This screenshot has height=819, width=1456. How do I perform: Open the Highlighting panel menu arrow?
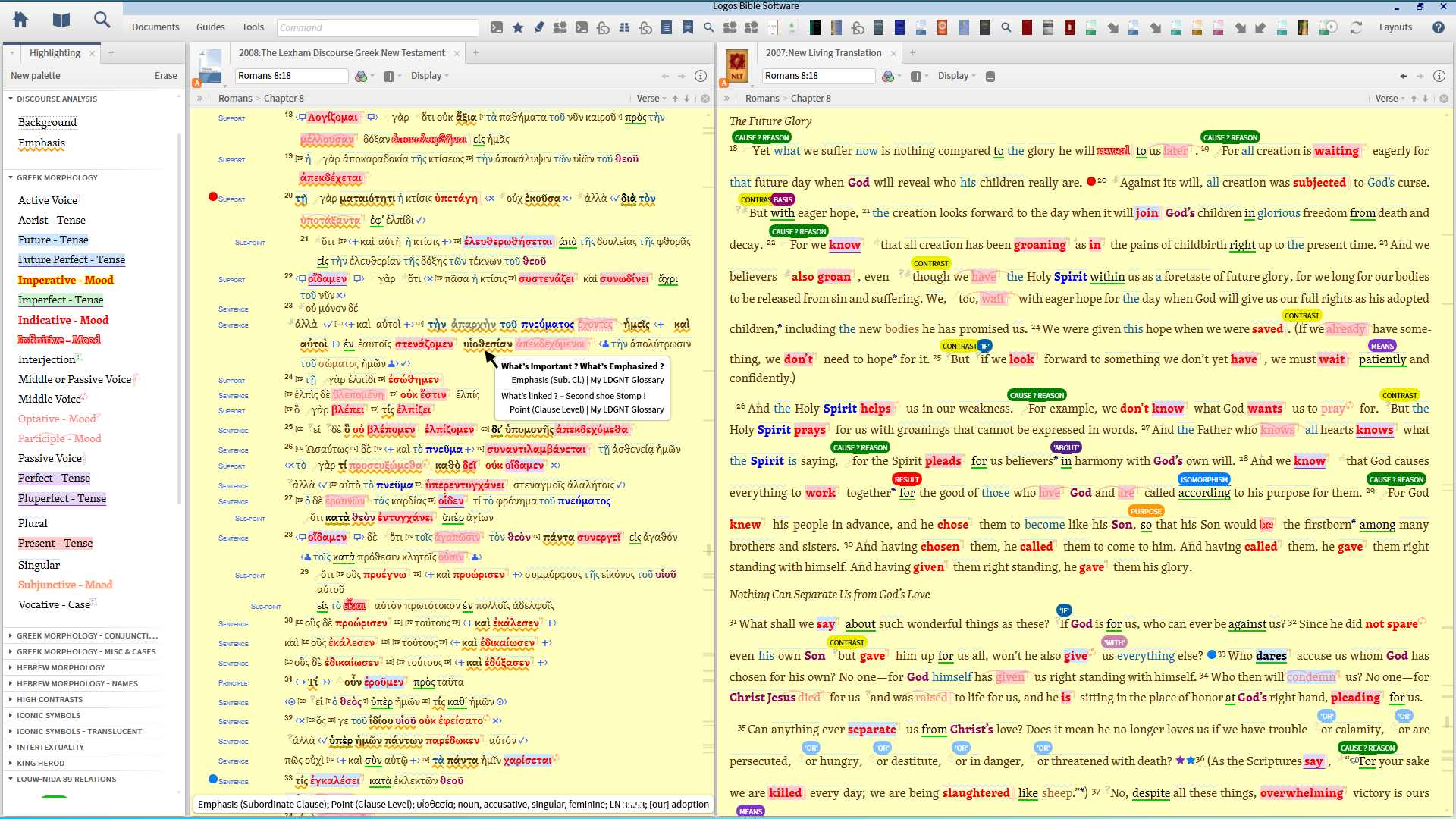click(12, 53)
